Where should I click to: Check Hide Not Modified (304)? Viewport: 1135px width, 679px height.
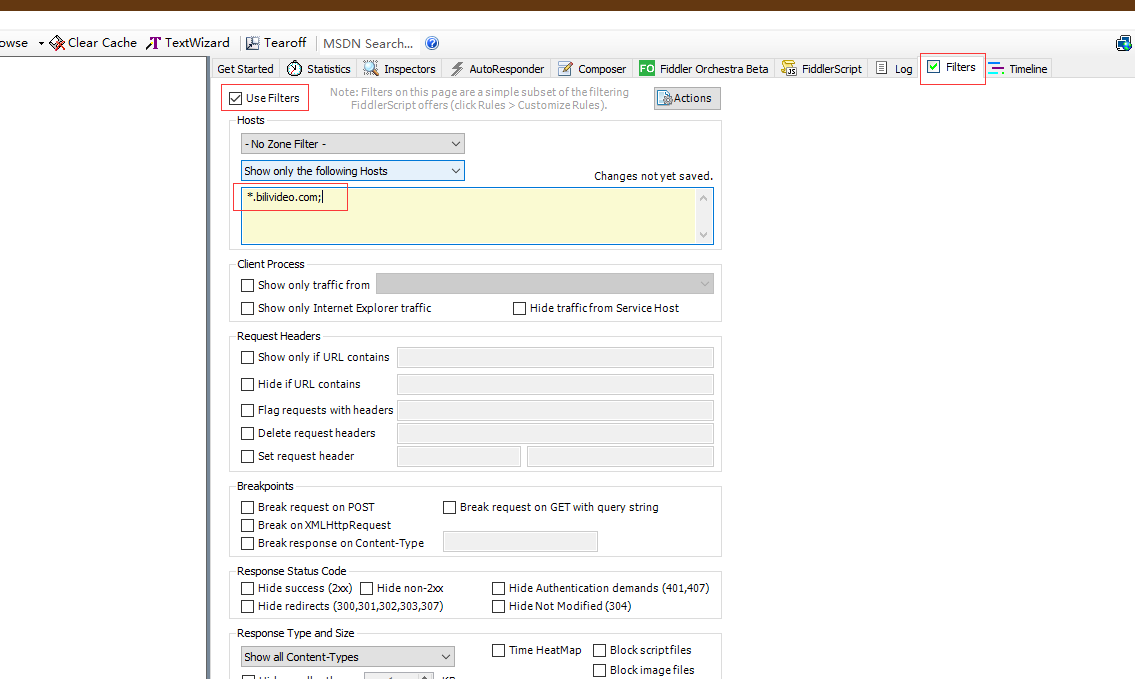pos(498,607)
